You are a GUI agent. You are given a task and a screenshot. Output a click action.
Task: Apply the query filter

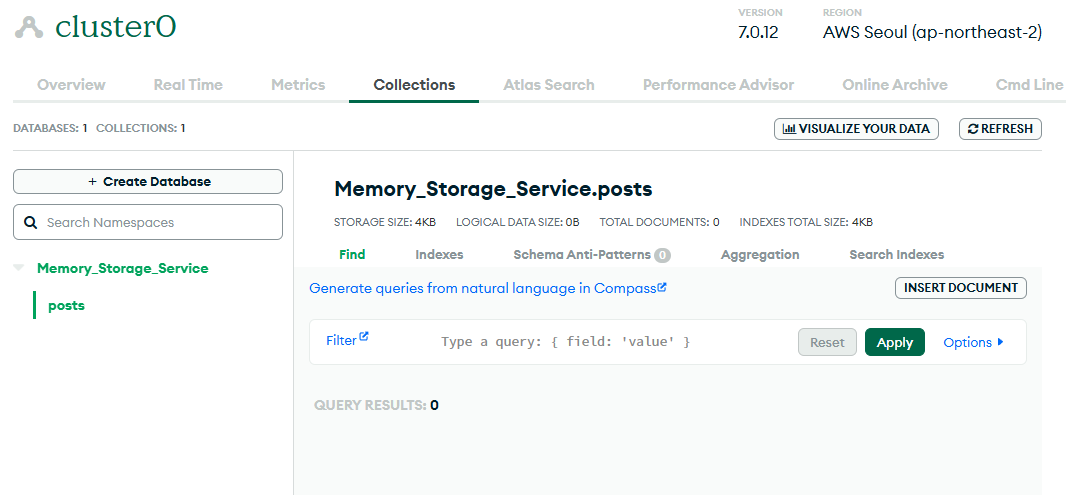(x=895, y=342)
